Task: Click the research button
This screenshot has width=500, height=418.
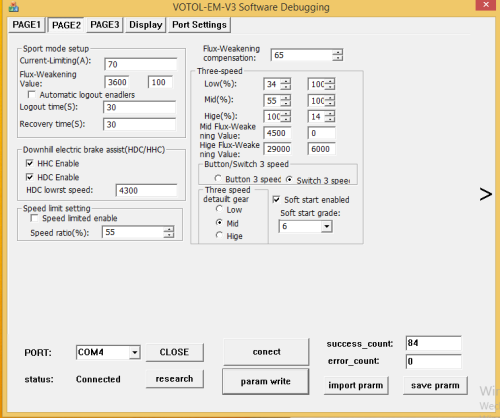Action: tap(175, 379)
